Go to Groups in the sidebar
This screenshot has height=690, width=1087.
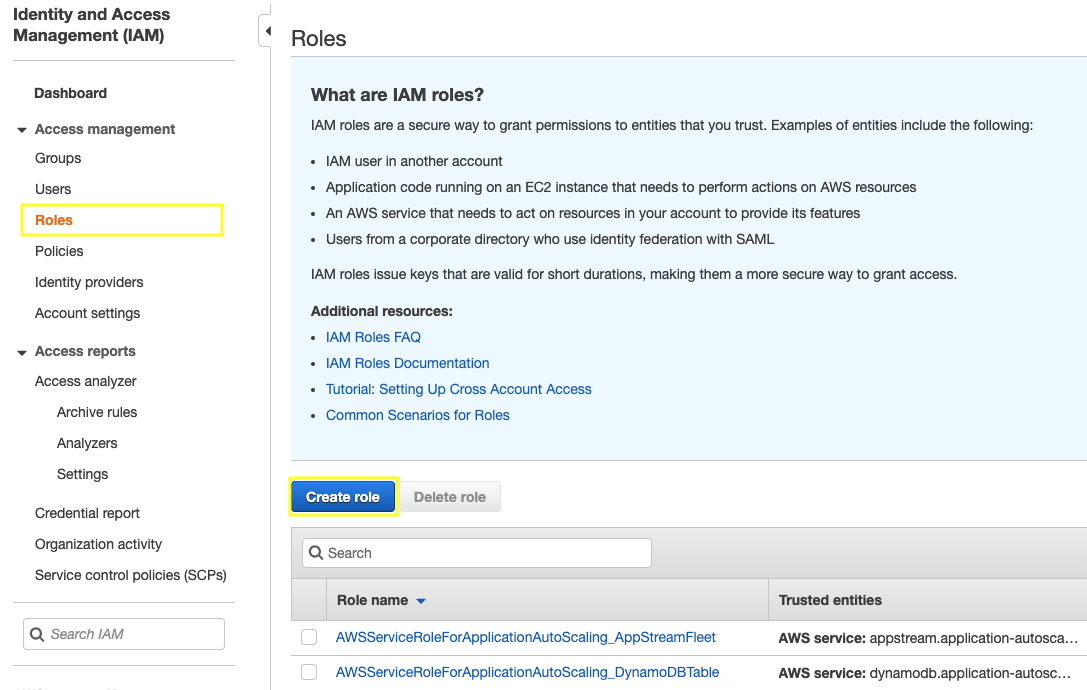click(58, 158)
